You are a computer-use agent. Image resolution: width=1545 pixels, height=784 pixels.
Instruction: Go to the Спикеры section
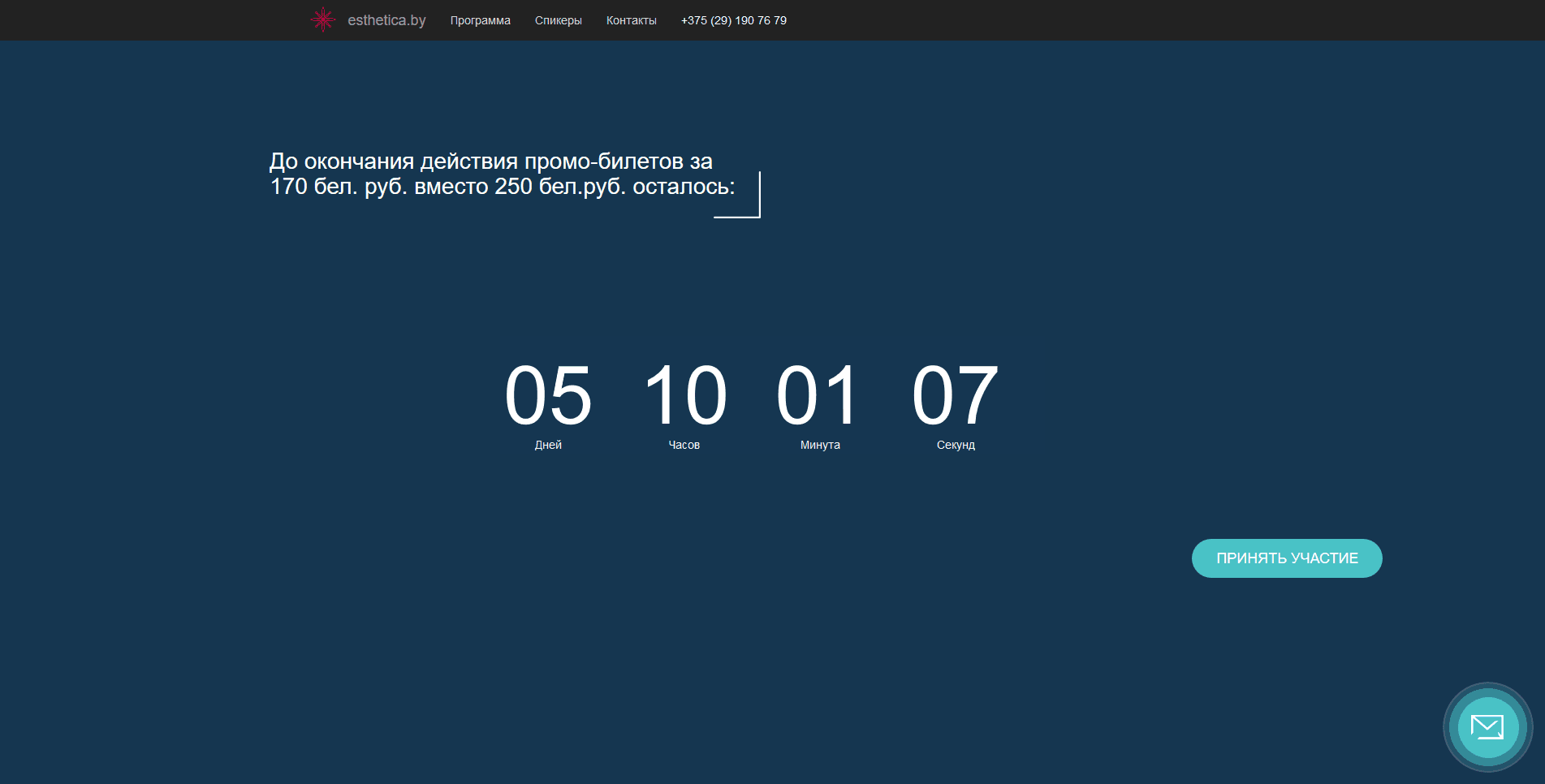[x=558, y=20]
